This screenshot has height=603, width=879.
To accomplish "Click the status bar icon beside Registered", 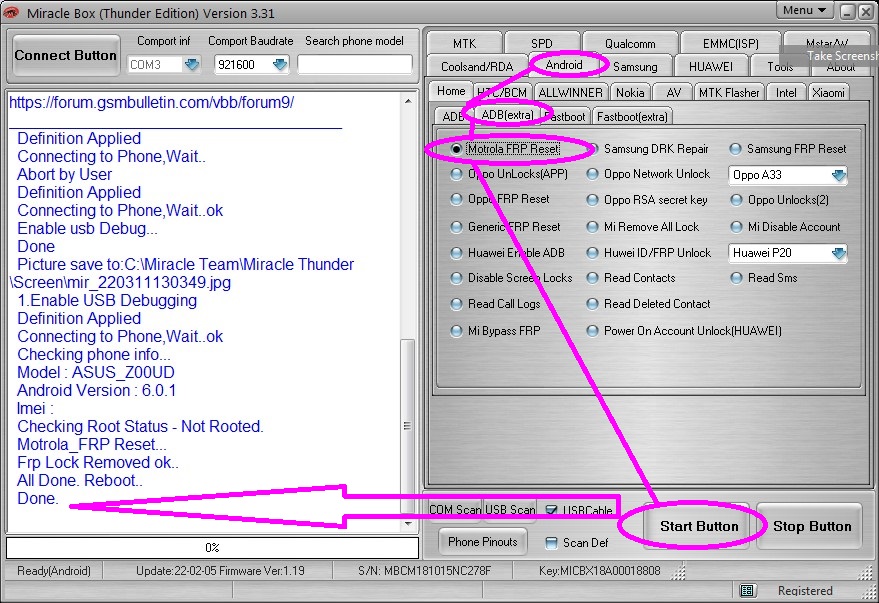I will (x=746, y=590).
